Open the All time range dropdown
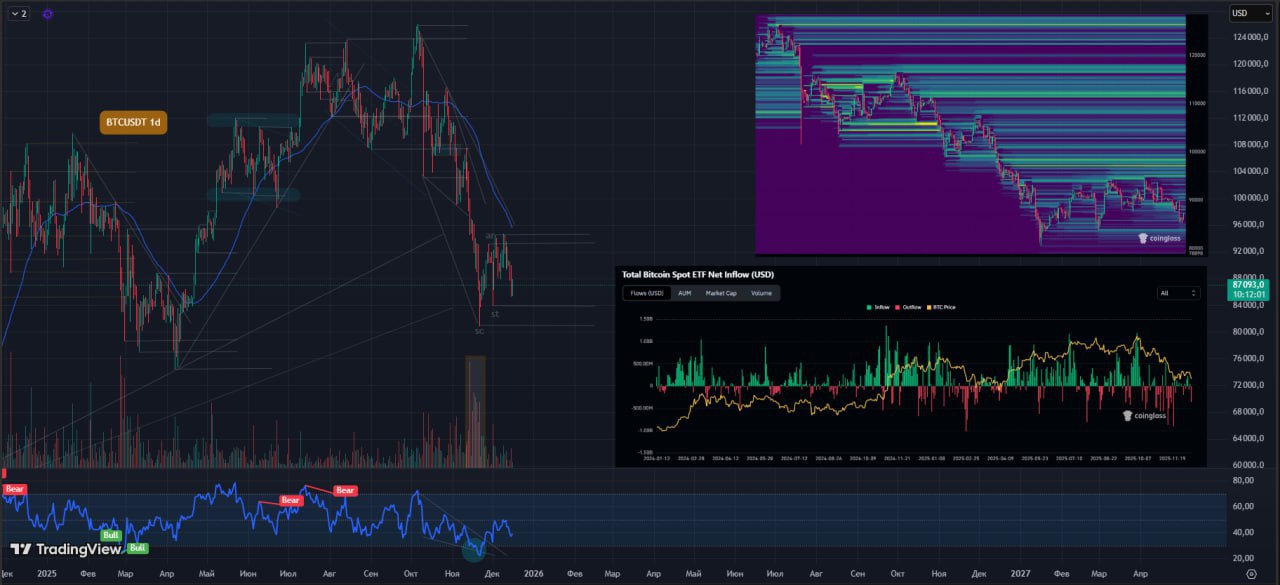Screen dimensions: 1280x585 [x=1177, y=293]
